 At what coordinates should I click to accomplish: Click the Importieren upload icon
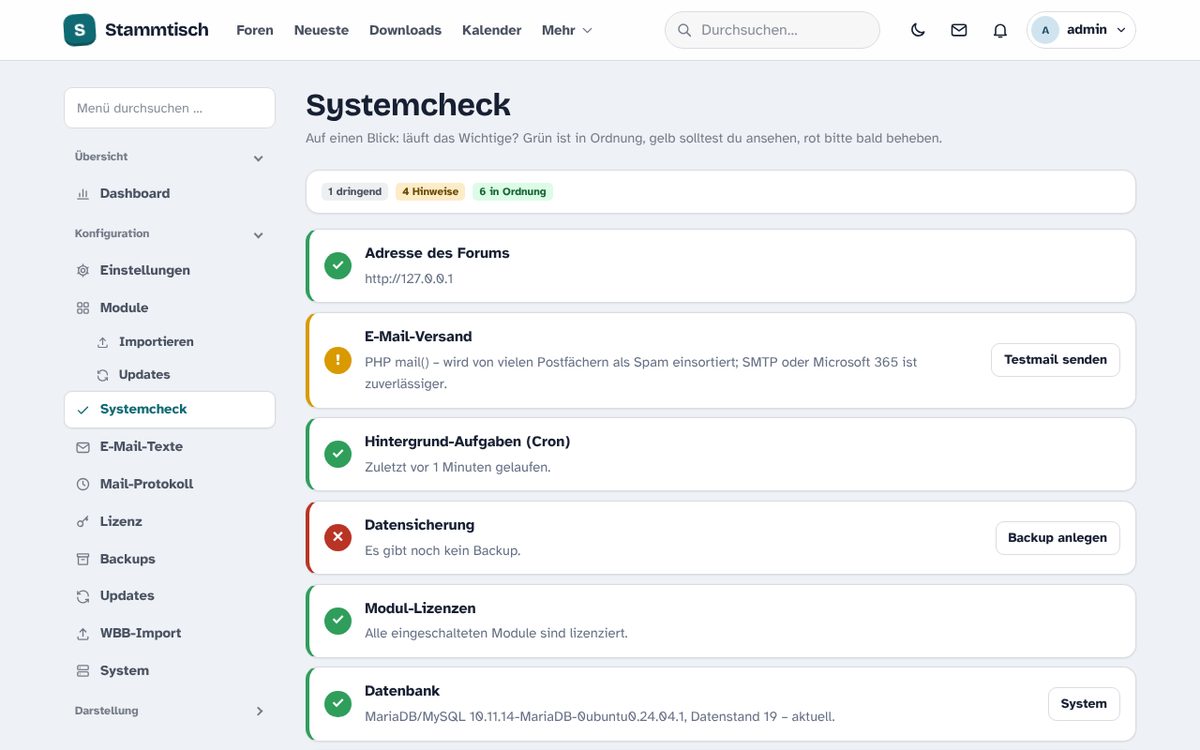(102, 342)
